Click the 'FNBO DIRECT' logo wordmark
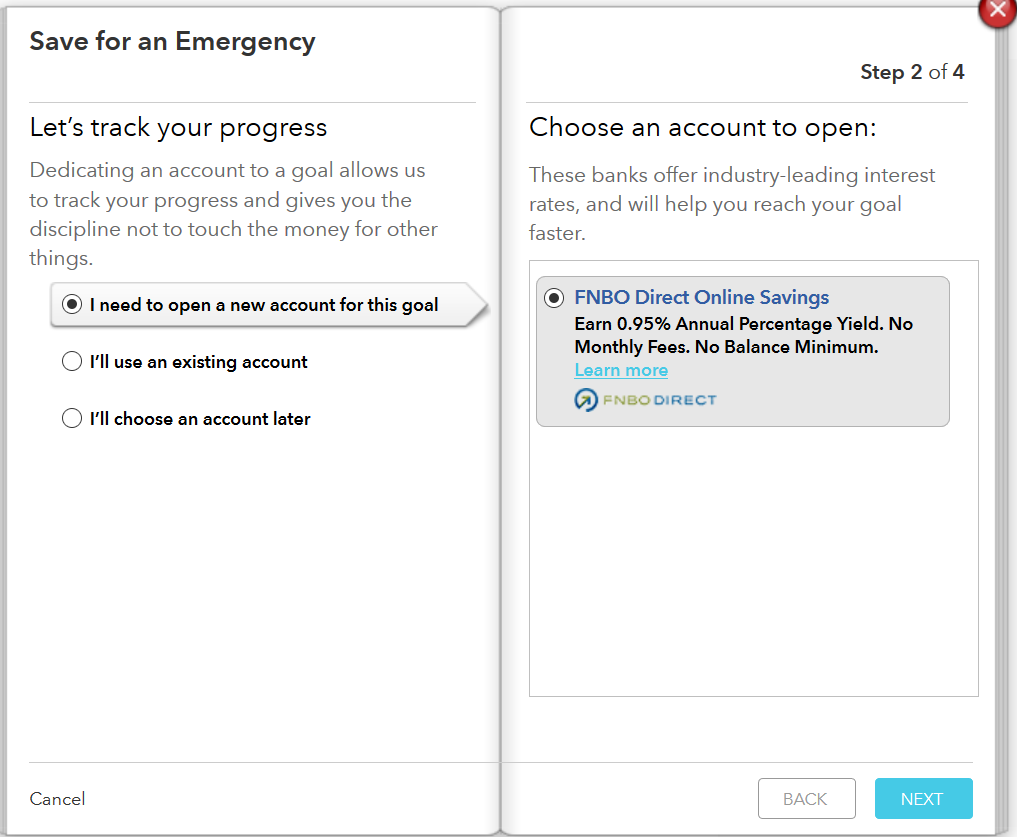 click(x=658, y=400)
